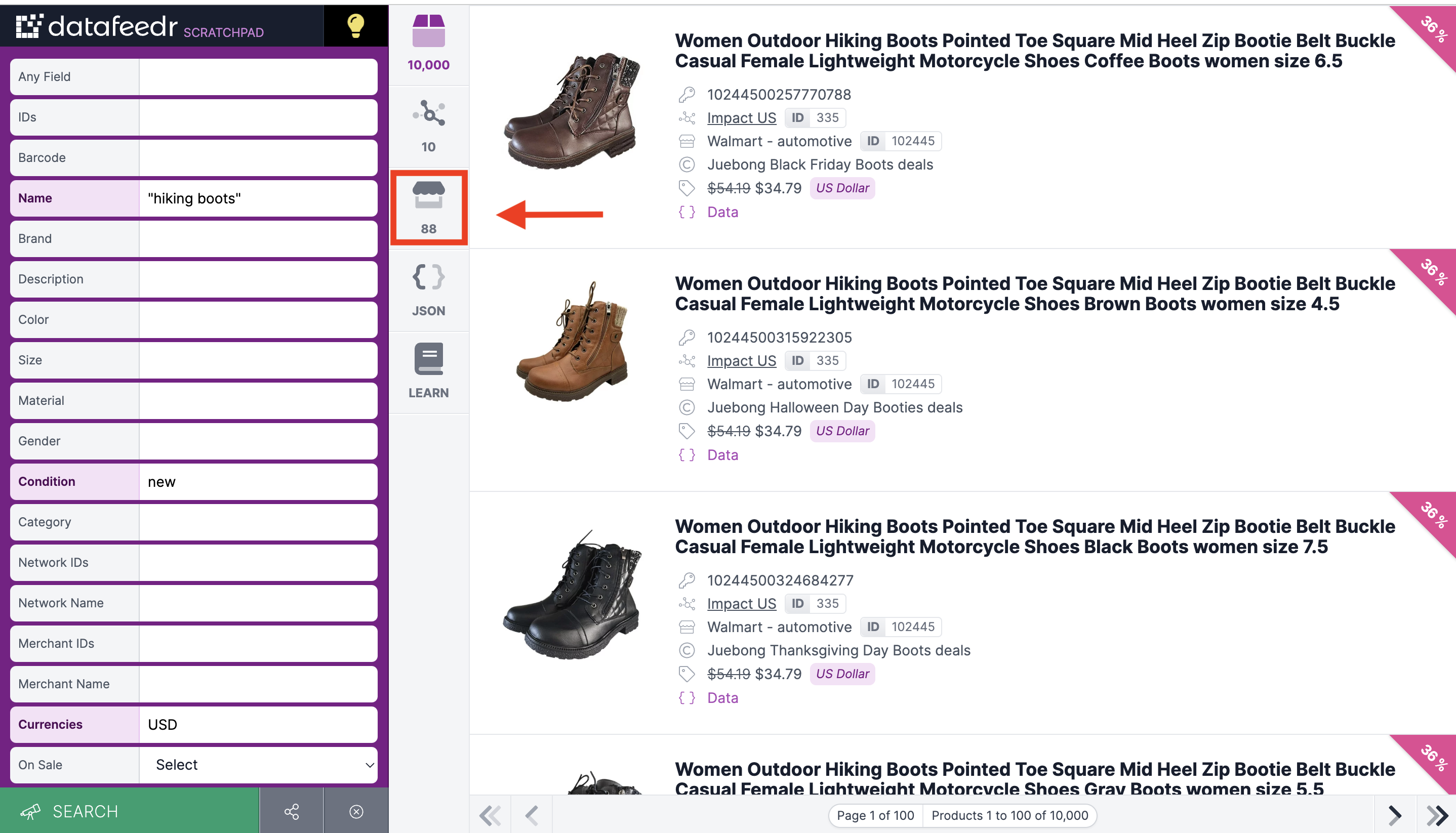The height and width of the screenshot is (833, 1456).
Task: Click the Category input field
Action: 258,522
